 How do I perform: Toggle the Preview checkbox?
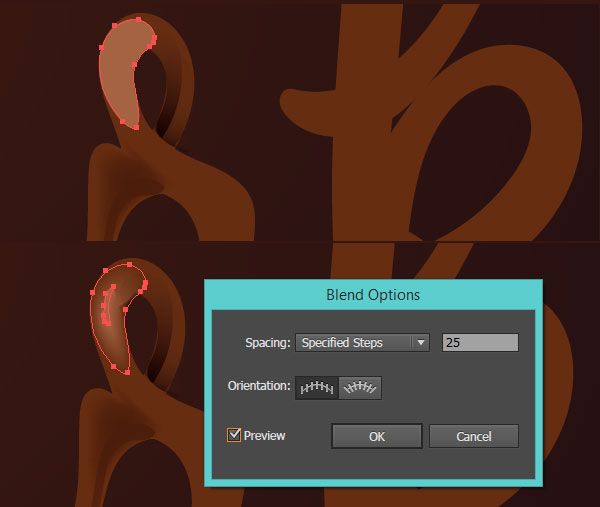(x=234, y=435)
